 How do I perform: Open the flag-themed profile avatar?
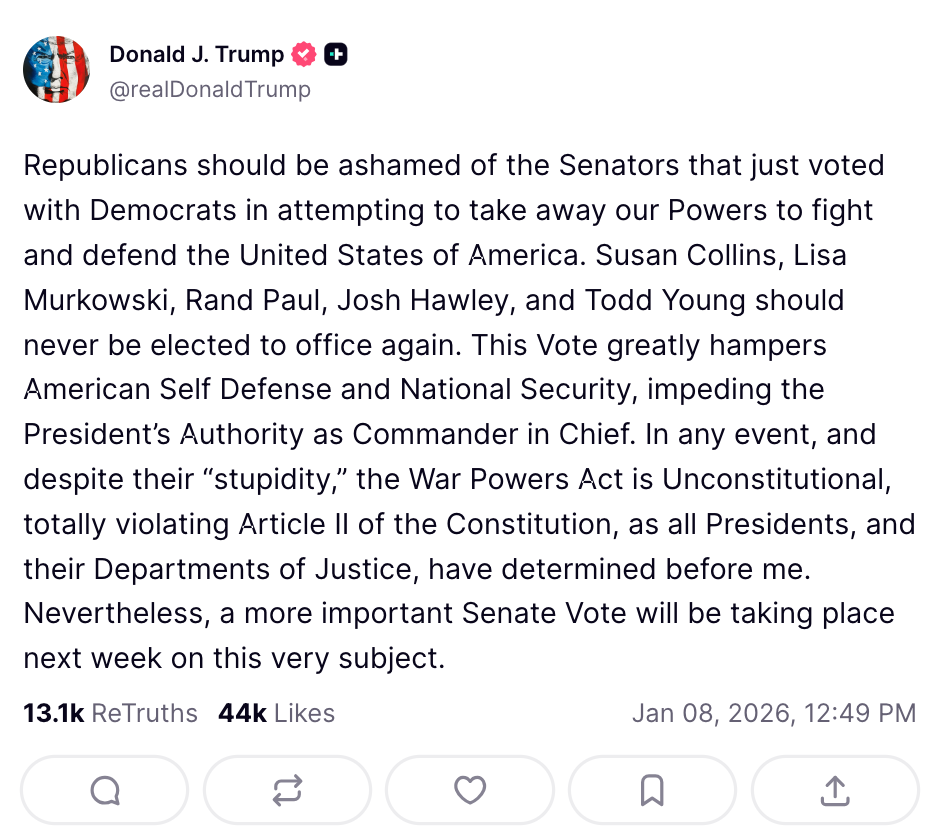point(57,70)
